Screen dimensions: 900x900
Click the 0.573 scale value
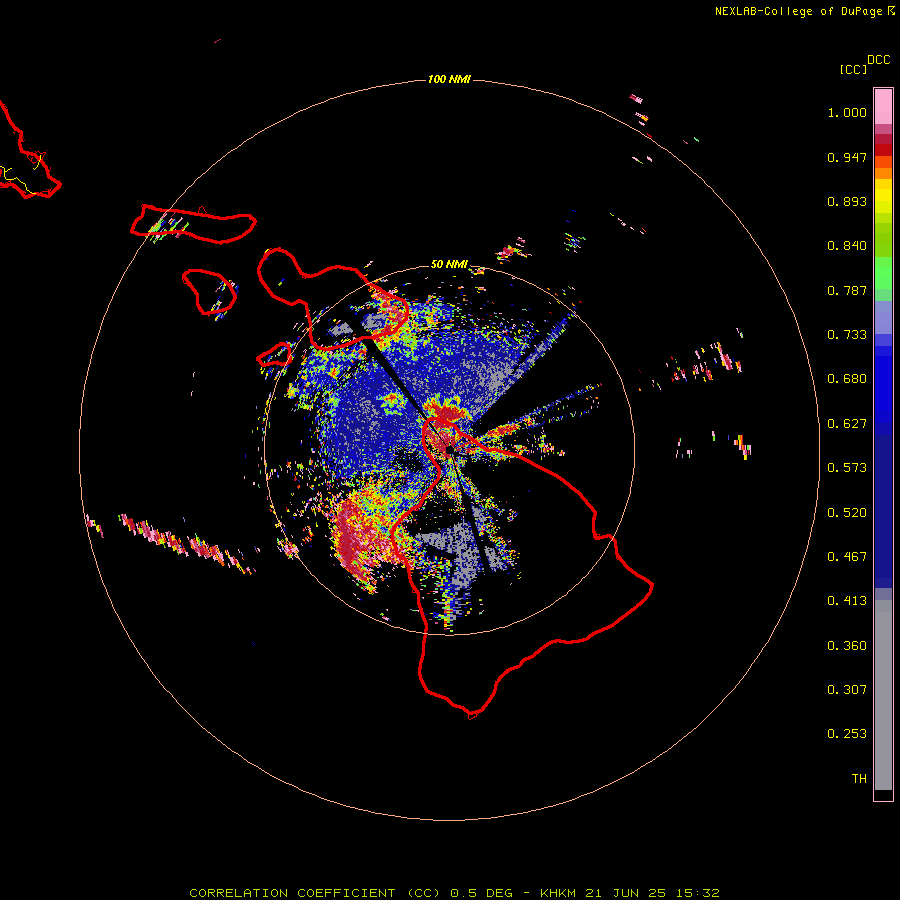(847, 468)
